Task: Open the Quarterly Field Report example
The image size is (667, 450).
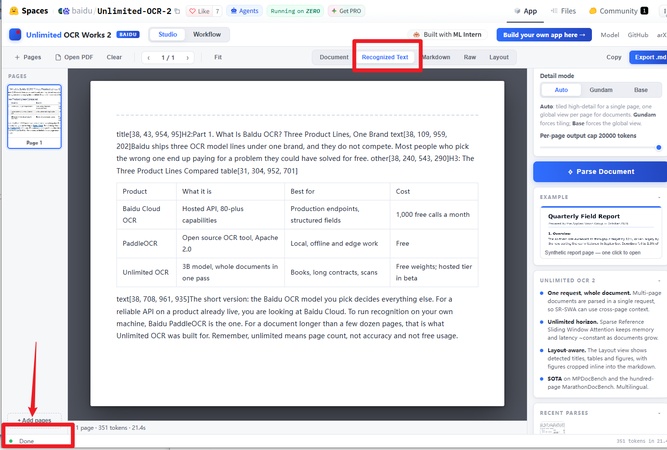Action: click(x=601, y=232)
